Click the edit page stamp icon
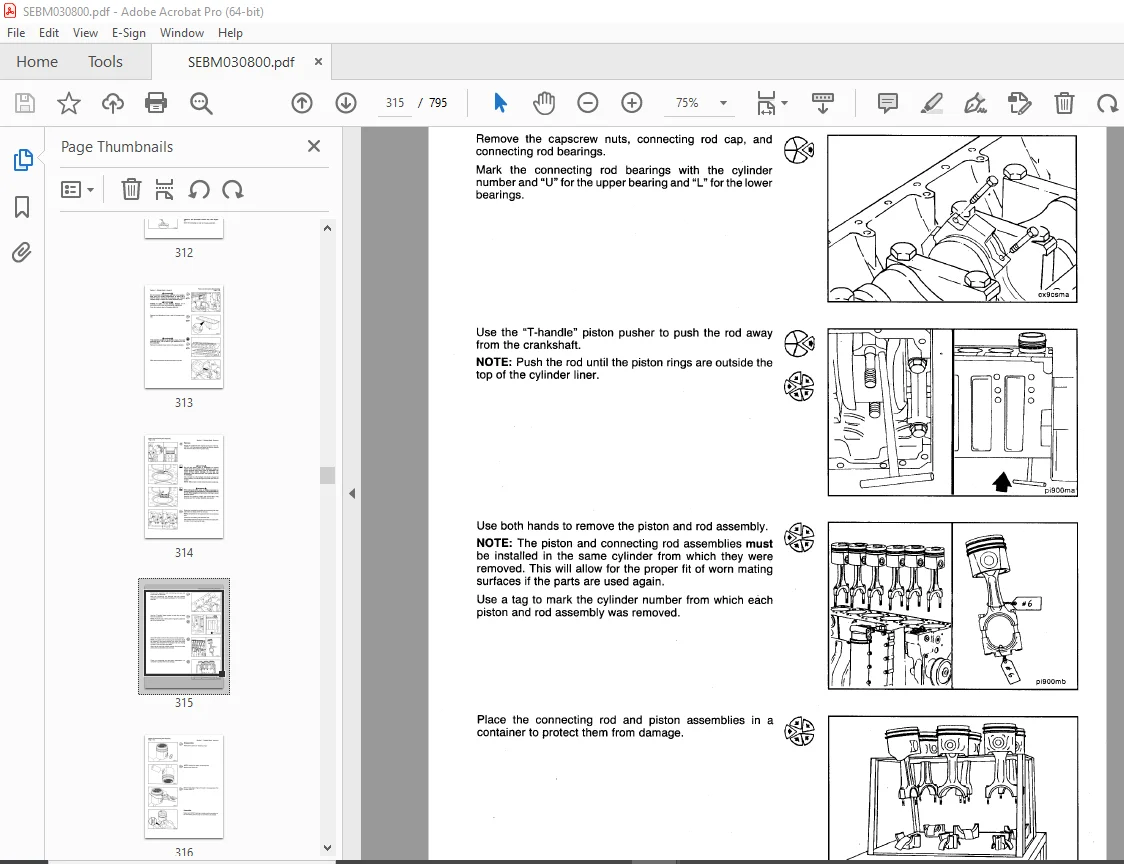1124x864 pixels. tap(1019, 103)
